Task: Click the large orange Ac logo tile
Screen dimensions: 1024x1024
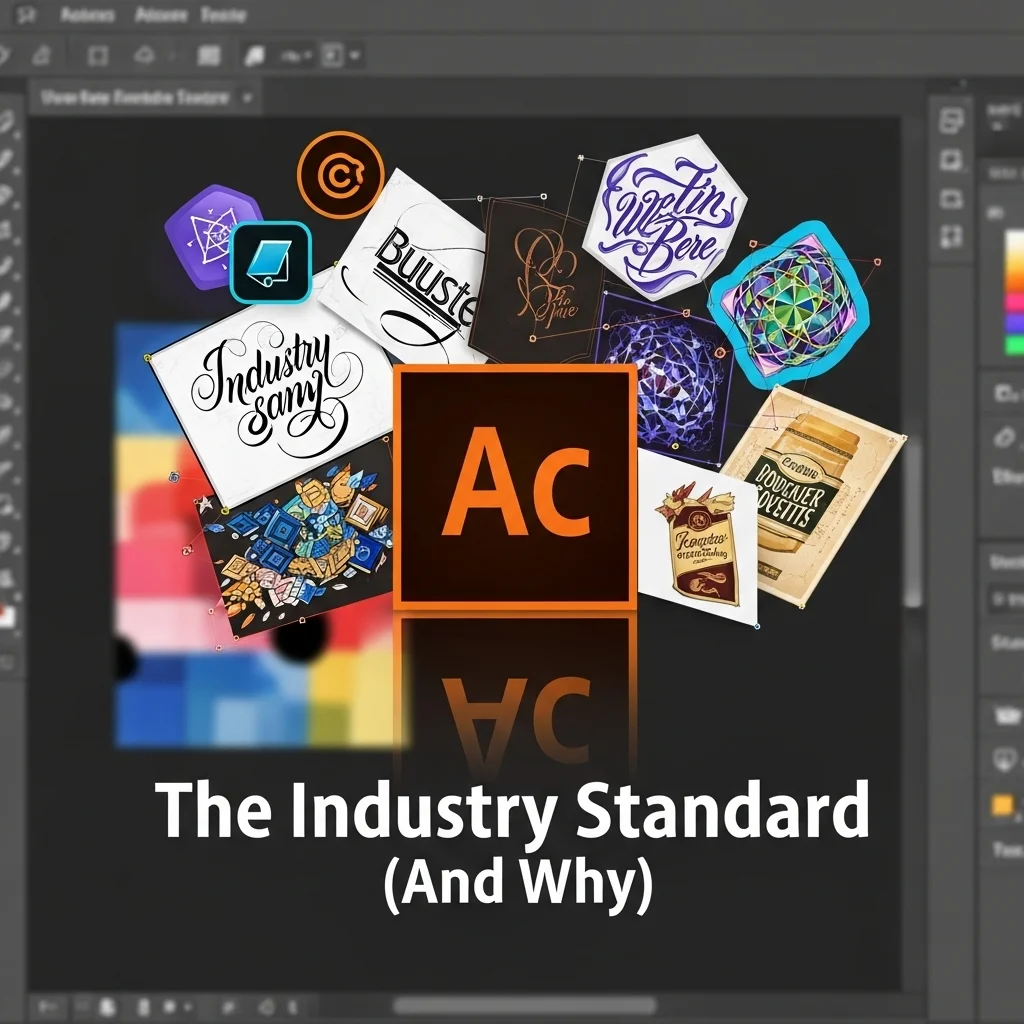Action: pos(515,487)
